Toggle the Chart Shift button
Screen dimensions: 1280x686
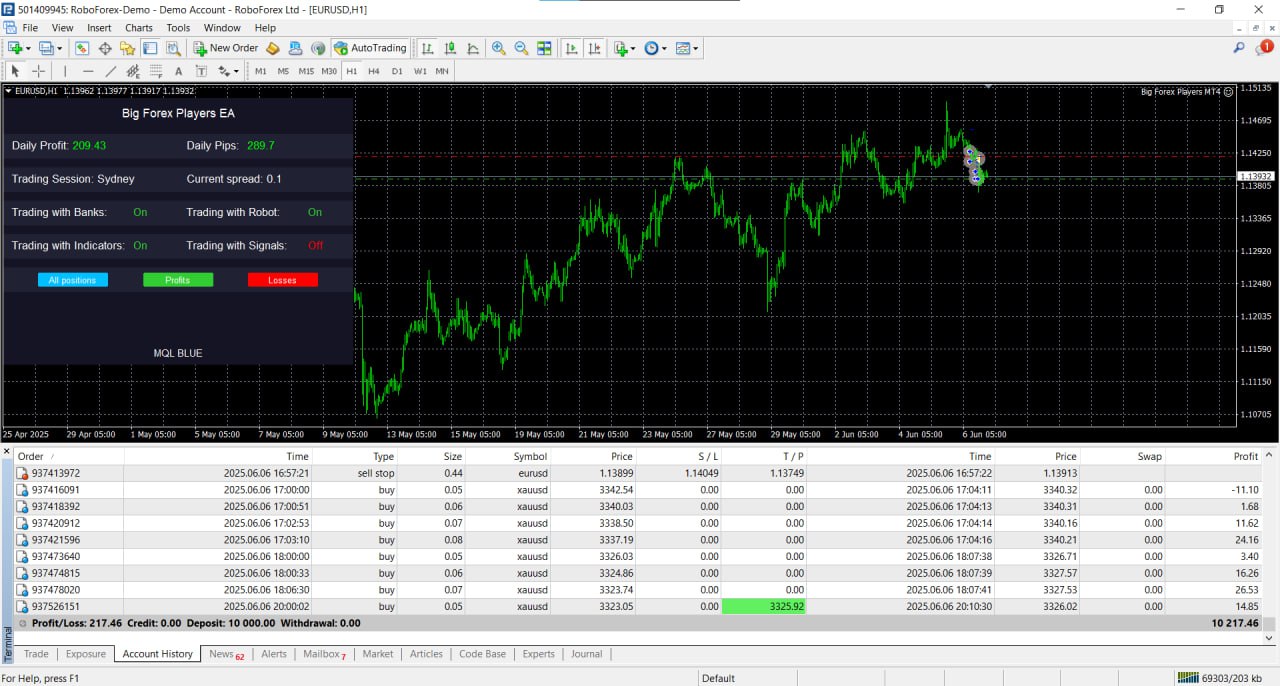(x=595, y=48)
